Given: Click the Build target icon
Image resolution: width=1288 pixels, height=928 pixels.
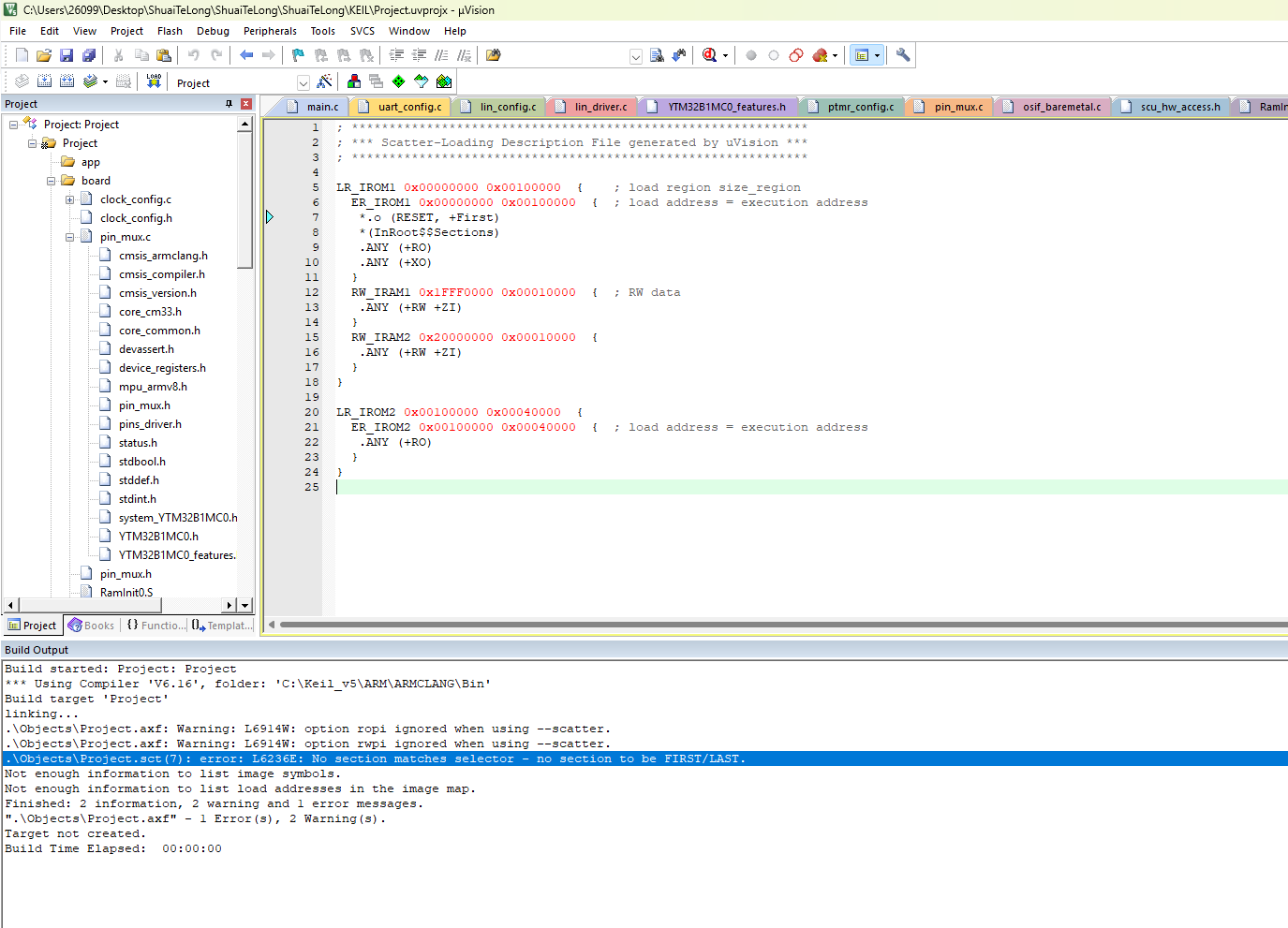Looking at the screenshot, I should 44,81.
